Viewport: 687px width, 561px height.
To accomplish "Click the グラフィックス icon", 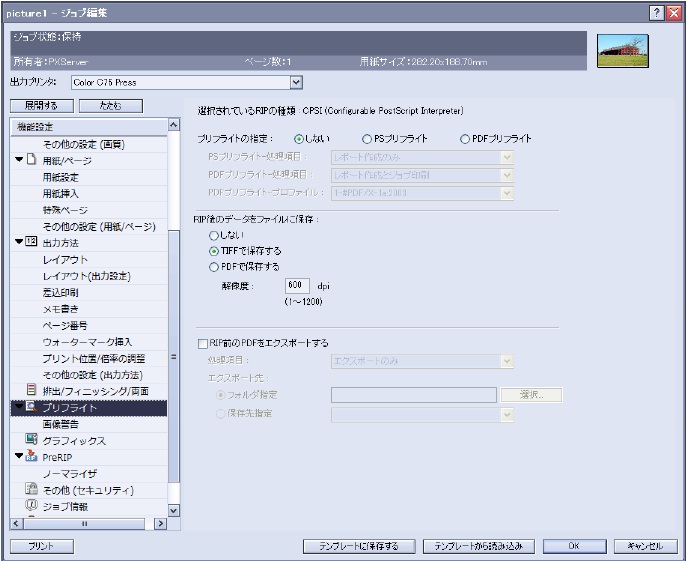I will point(31,440).
